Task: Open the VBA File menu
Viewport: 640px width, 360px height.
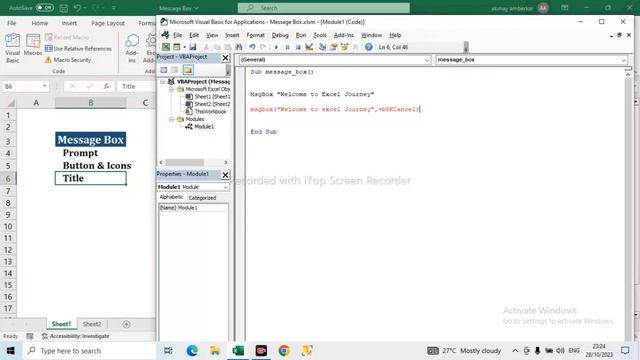Action: tap(178, 35)
